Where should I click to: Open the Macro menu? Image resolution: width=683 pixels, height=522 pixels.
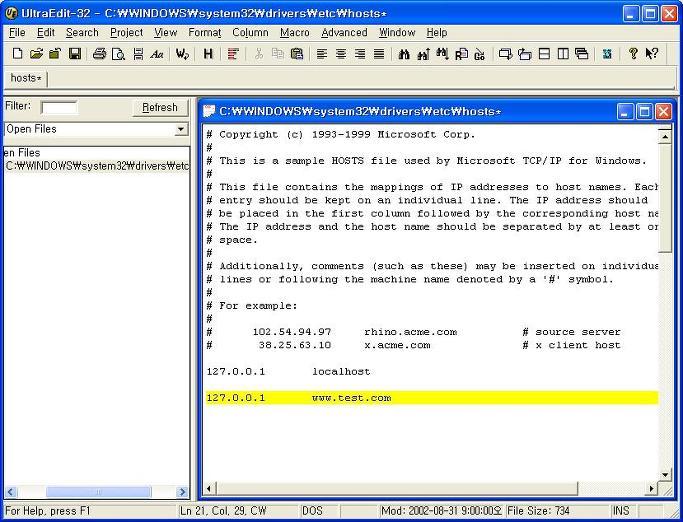point(295,33)
